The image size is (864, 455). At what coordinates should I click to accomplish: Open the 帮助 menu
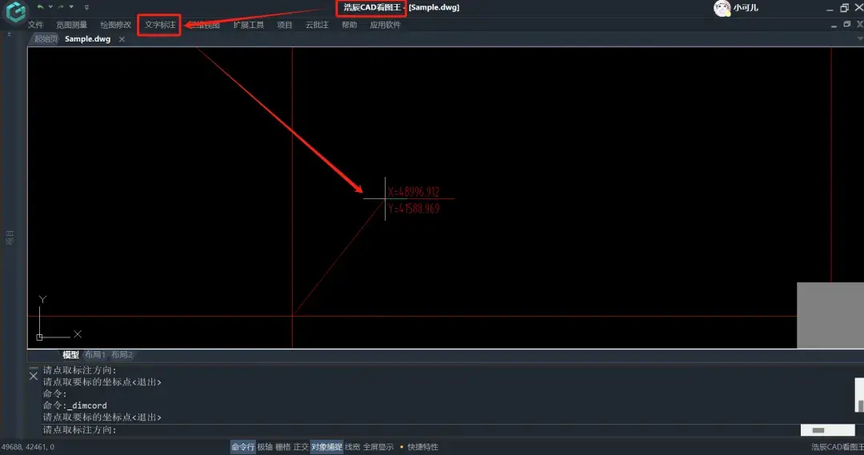(x=349, y=25)
